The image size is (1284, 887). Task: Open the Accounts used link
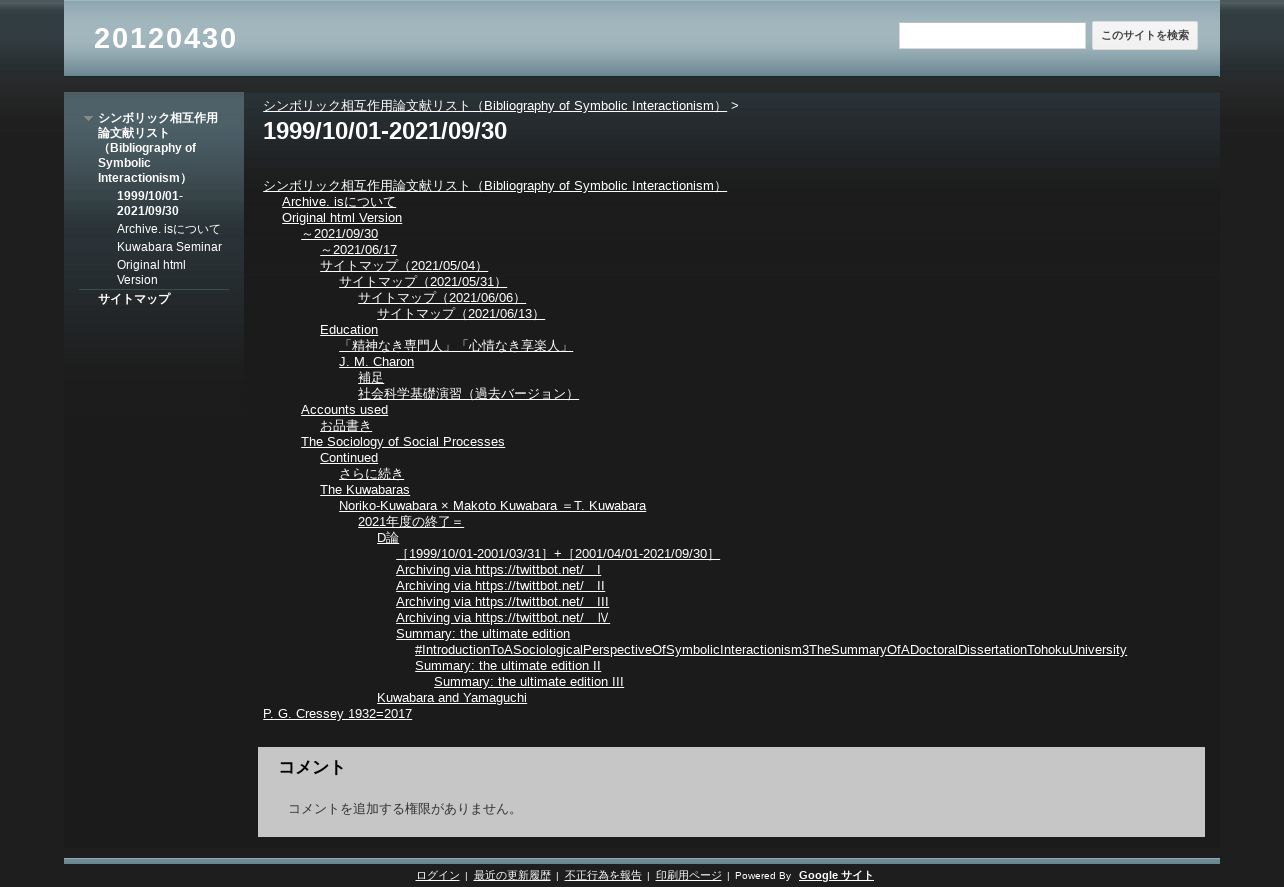tap(344, 410)
